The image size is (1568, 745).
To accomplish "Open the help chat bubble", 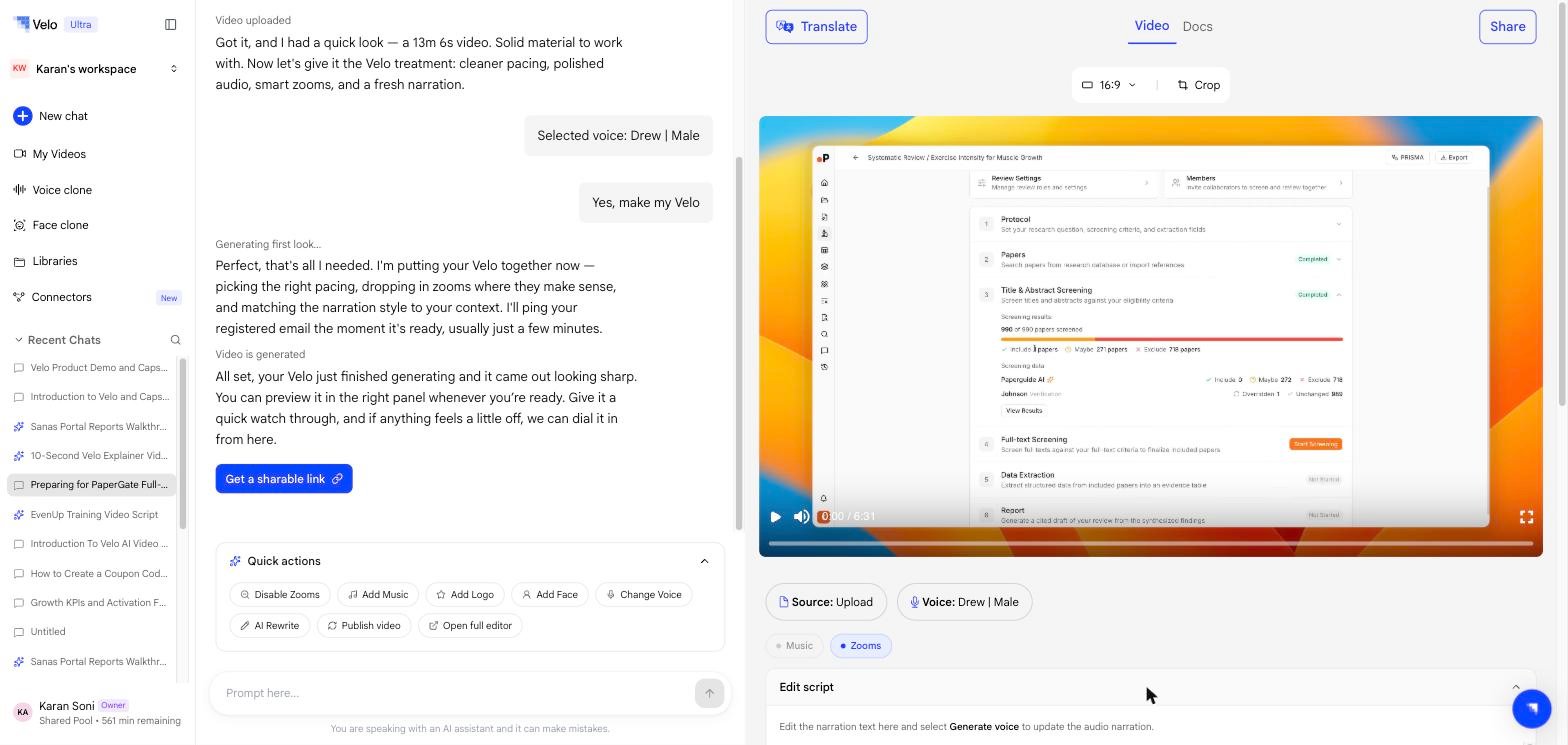I will [x=1532, y=708].
